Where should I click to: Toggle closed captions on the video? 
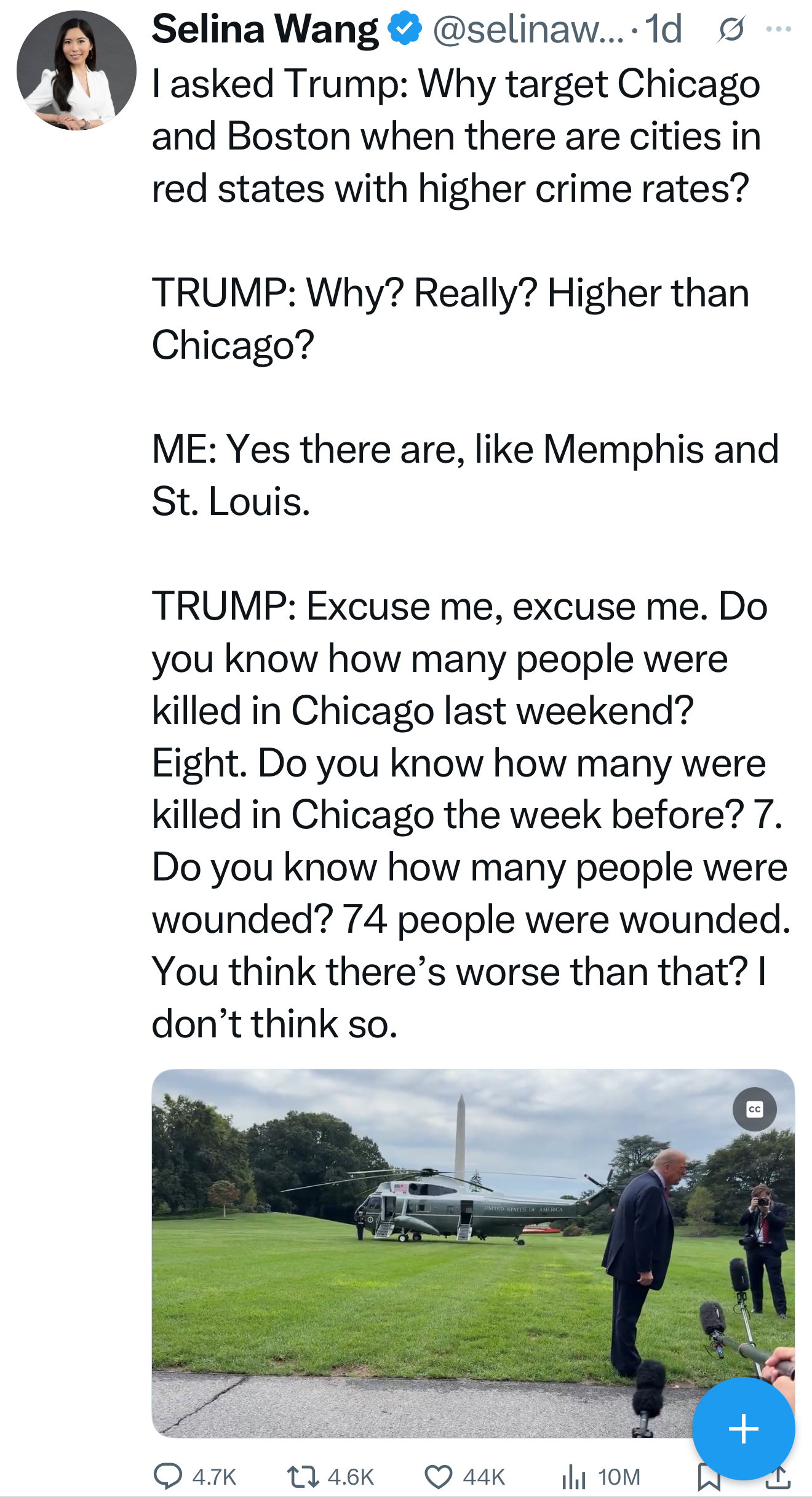[754, 1109]
